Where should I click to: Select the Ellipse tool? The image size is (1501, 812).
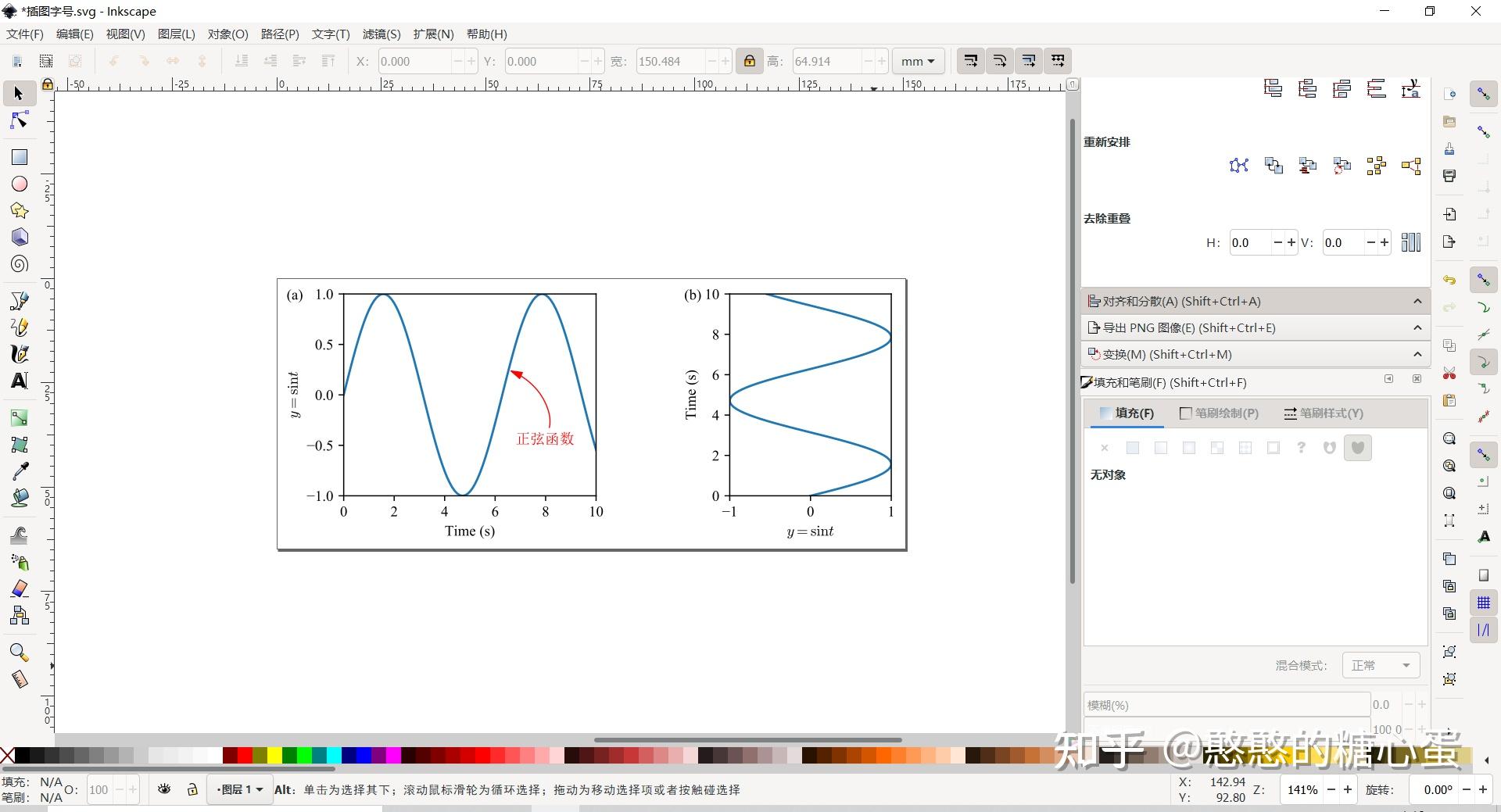click(19, 184)
